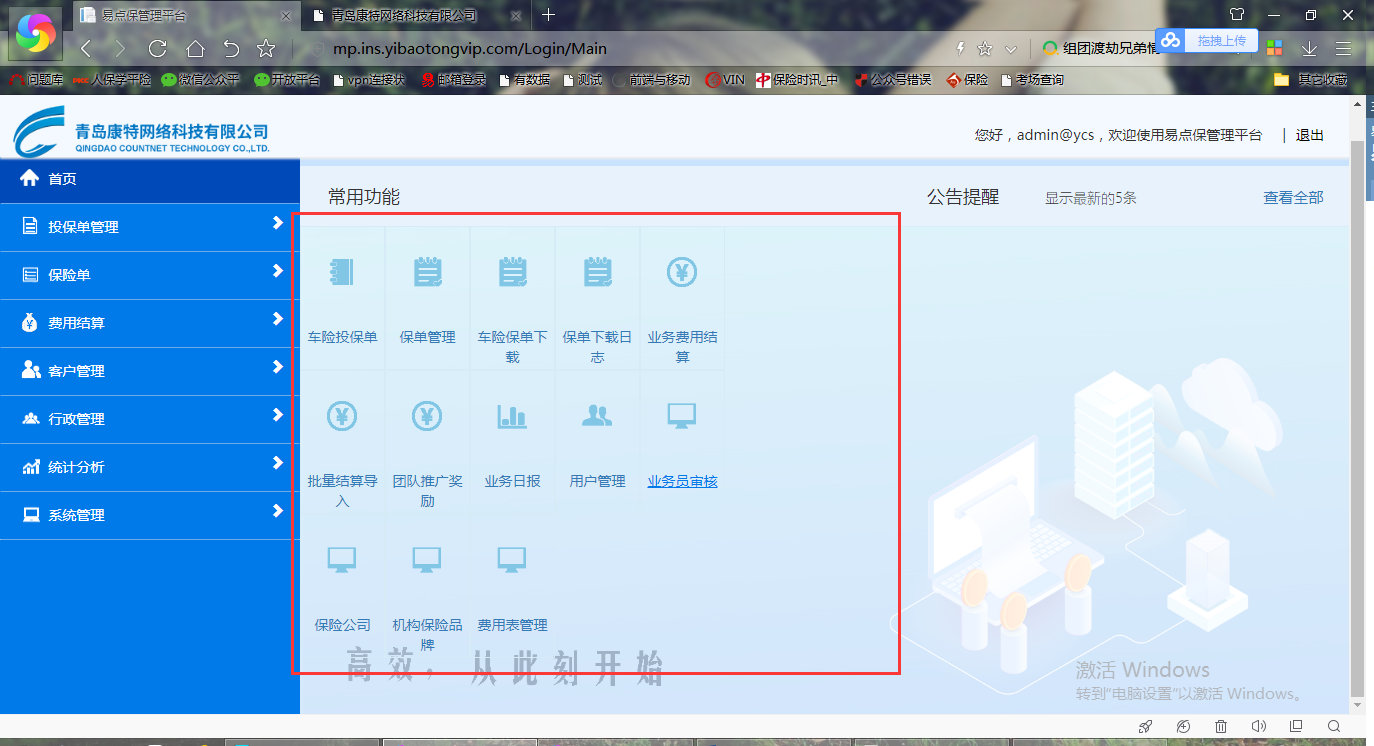Open the 其它收藏 bookmarks folder
Viewport: 1374px width, 746px height.
pos(1312,80)
